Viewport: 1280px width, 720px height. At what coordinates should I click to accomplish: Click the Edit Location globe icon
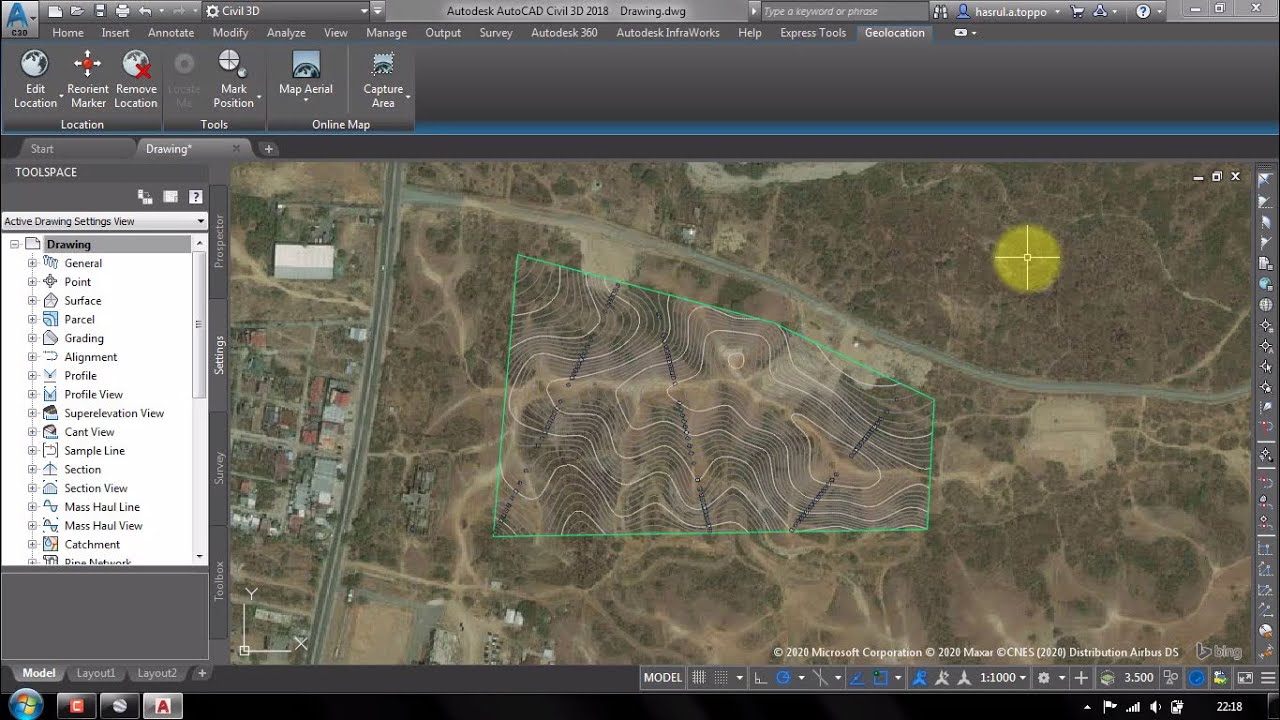pos(35,65)
